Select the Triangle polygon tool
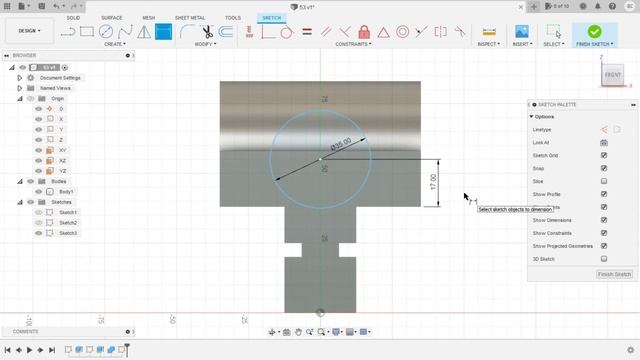Viewport: 640px width, 360px height. (144, 32)
